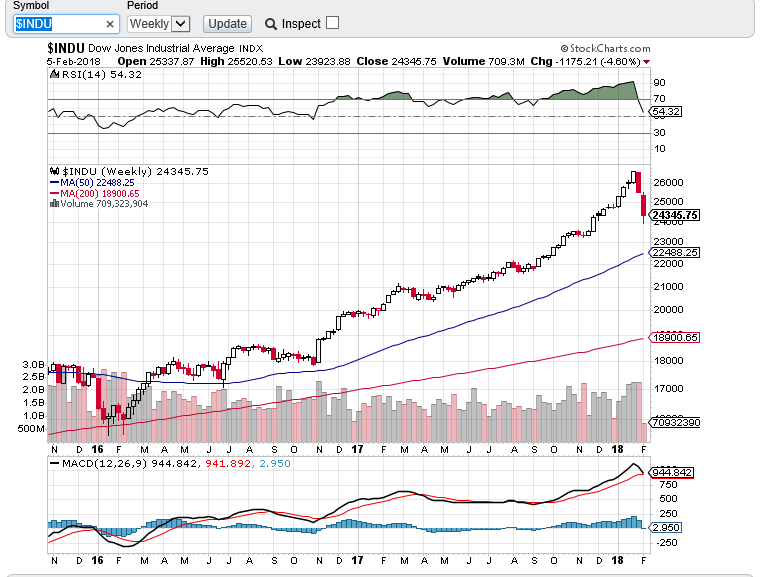760x577 pixels.
Task: Click the Close 24345.75 header value
Action: pos(396,62)
